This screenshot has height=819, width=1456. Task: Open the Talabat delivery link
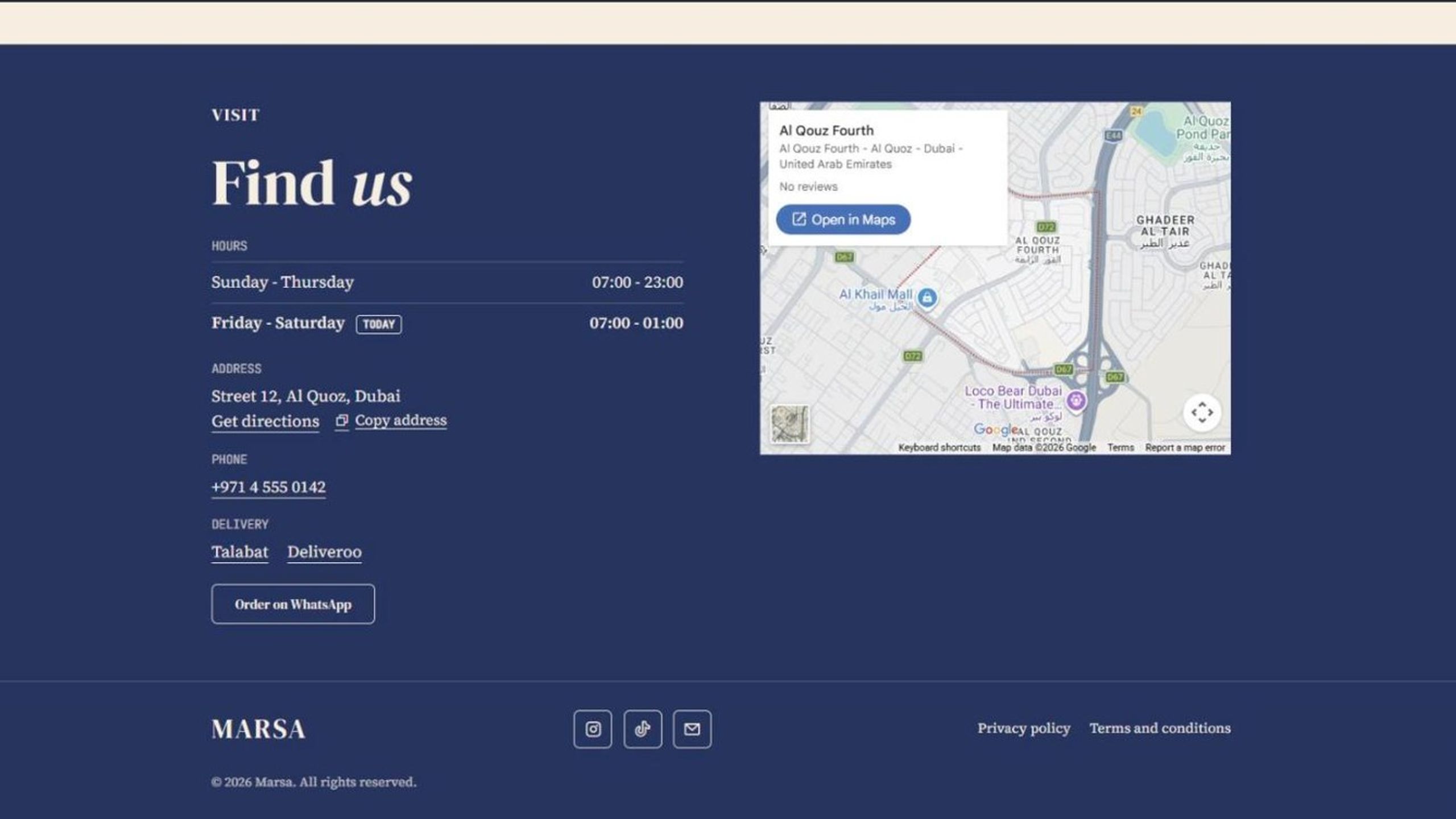pos(239,552)
